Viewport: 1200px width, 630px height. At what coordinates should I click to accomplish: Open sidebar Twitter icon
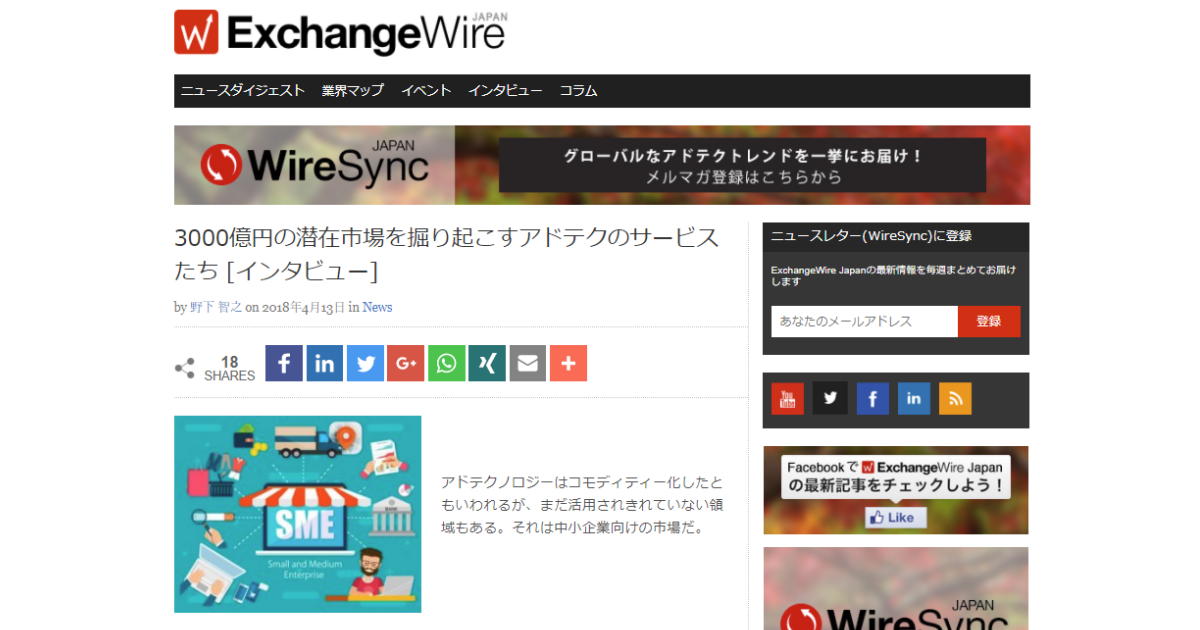tap(830, 399)
